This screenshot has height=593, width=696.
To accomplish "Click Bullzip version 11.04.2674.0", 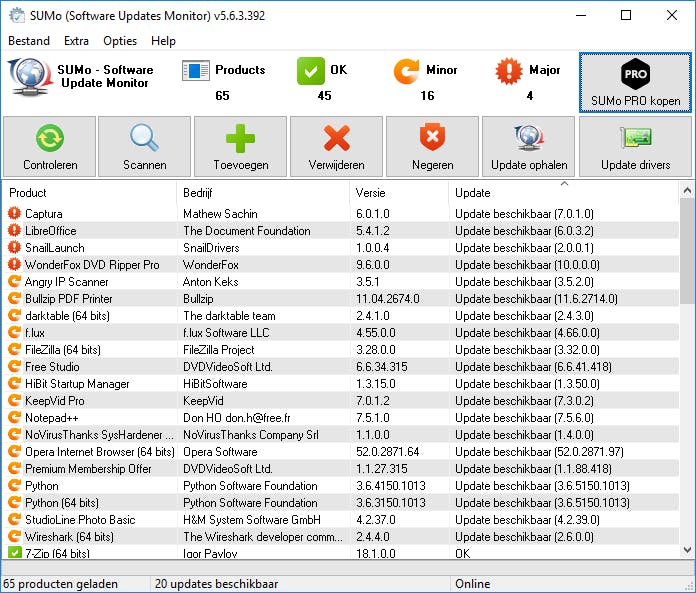I will click(x=388, y=299).
